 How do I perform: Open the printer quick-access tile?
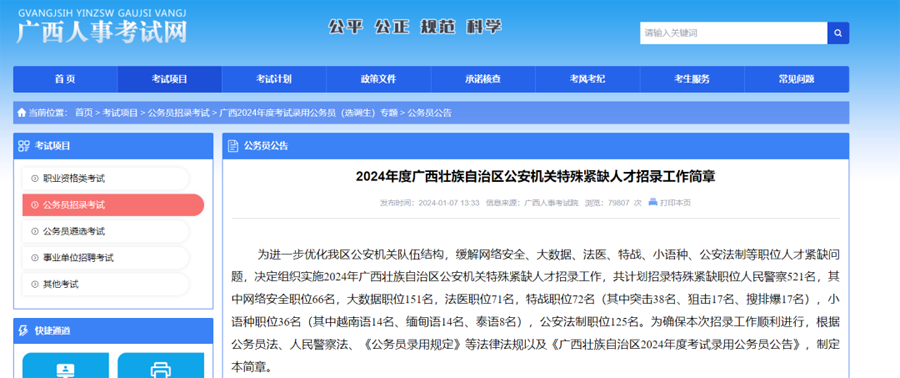[161, 365]
